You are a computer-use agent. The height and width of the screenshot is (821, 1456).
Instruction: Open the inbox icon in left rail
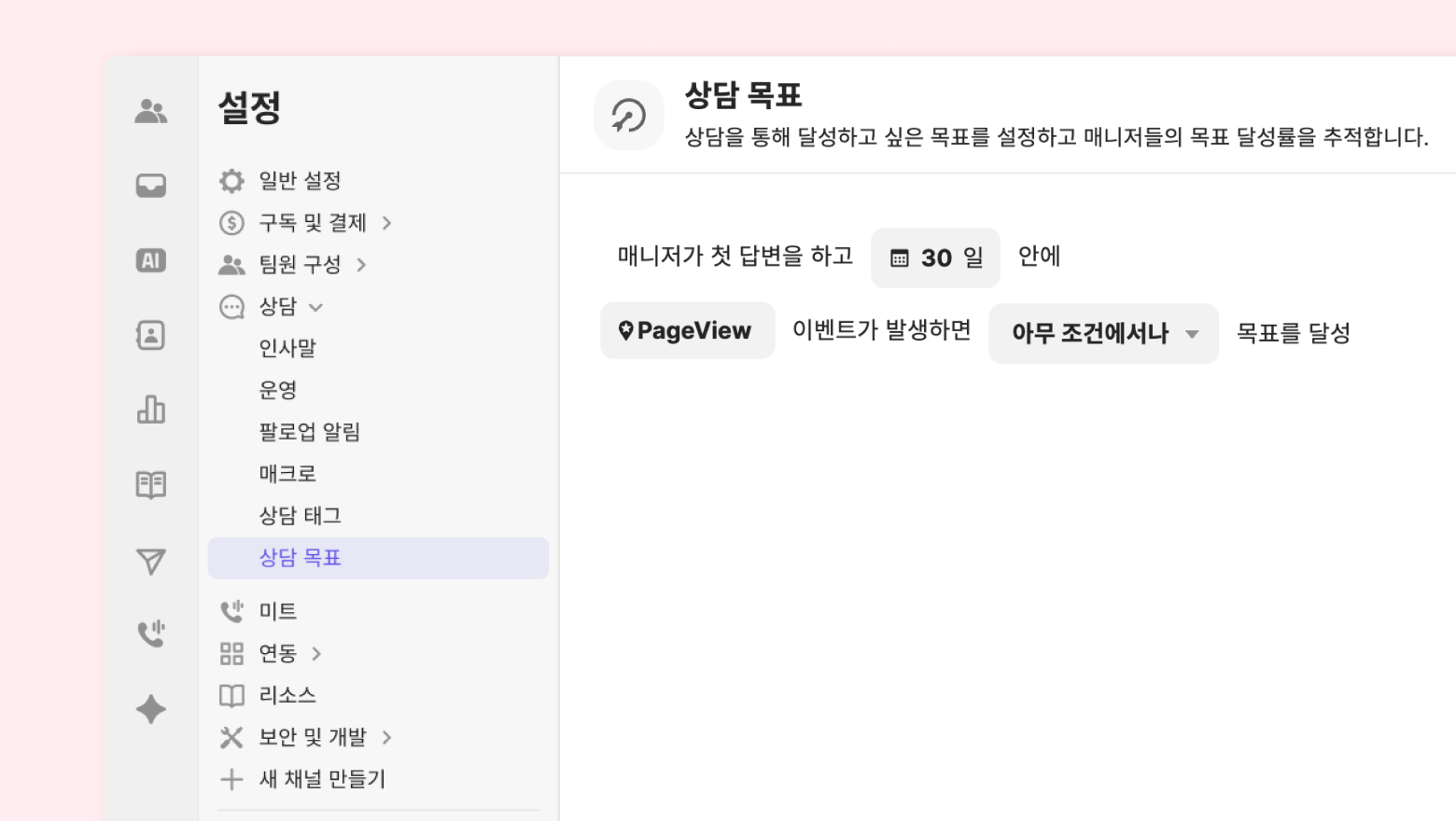tap(150, 186)
